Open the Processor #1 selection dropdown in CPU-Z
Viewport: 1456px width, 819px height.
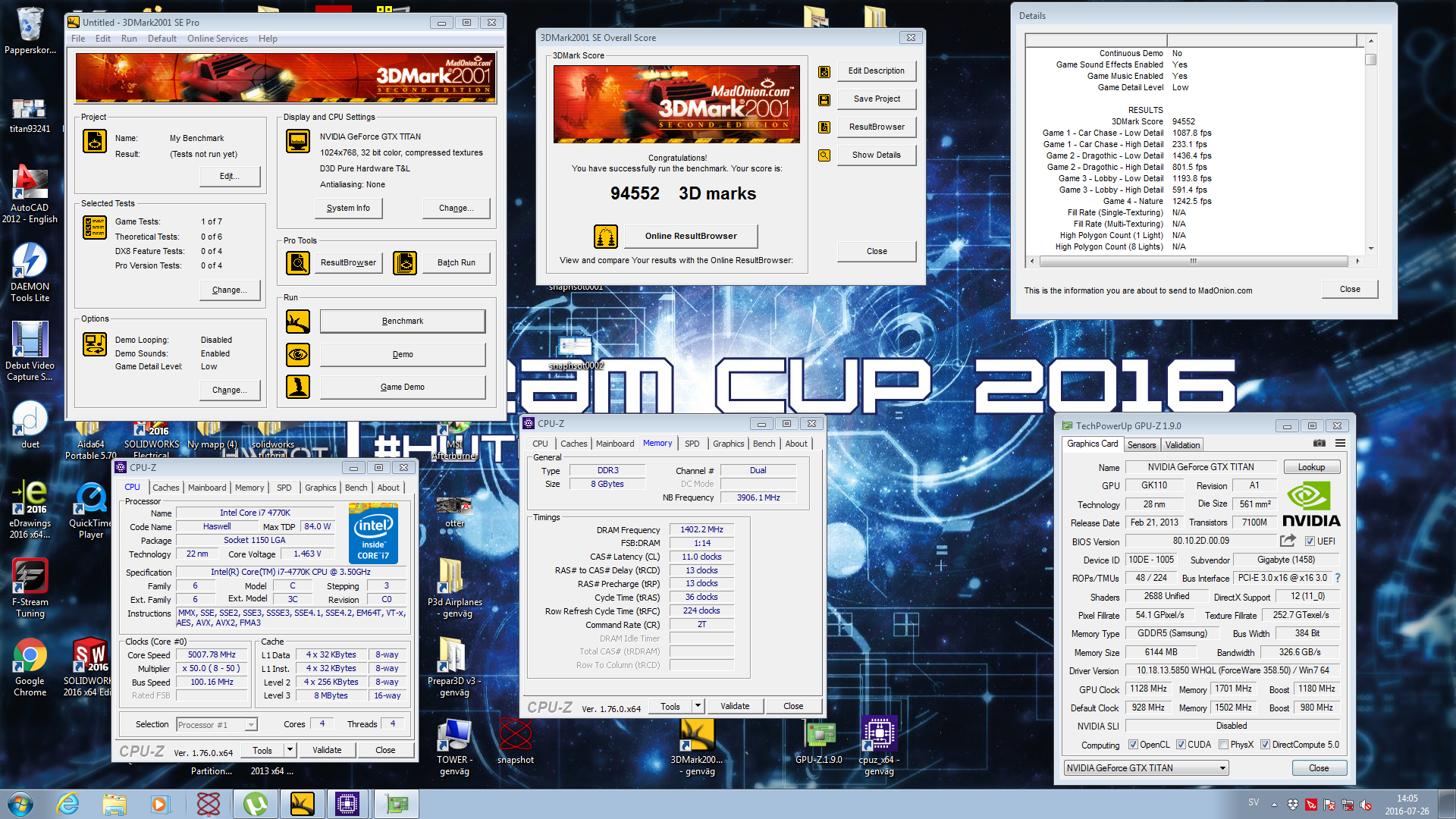click(217, 725)
